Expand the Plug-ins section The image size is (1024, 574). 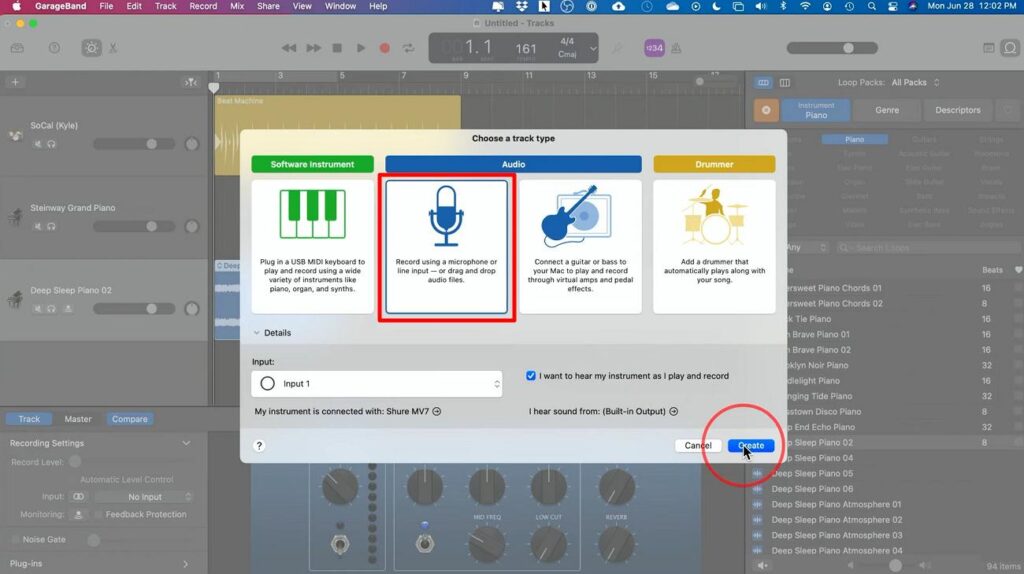(186, 564)
